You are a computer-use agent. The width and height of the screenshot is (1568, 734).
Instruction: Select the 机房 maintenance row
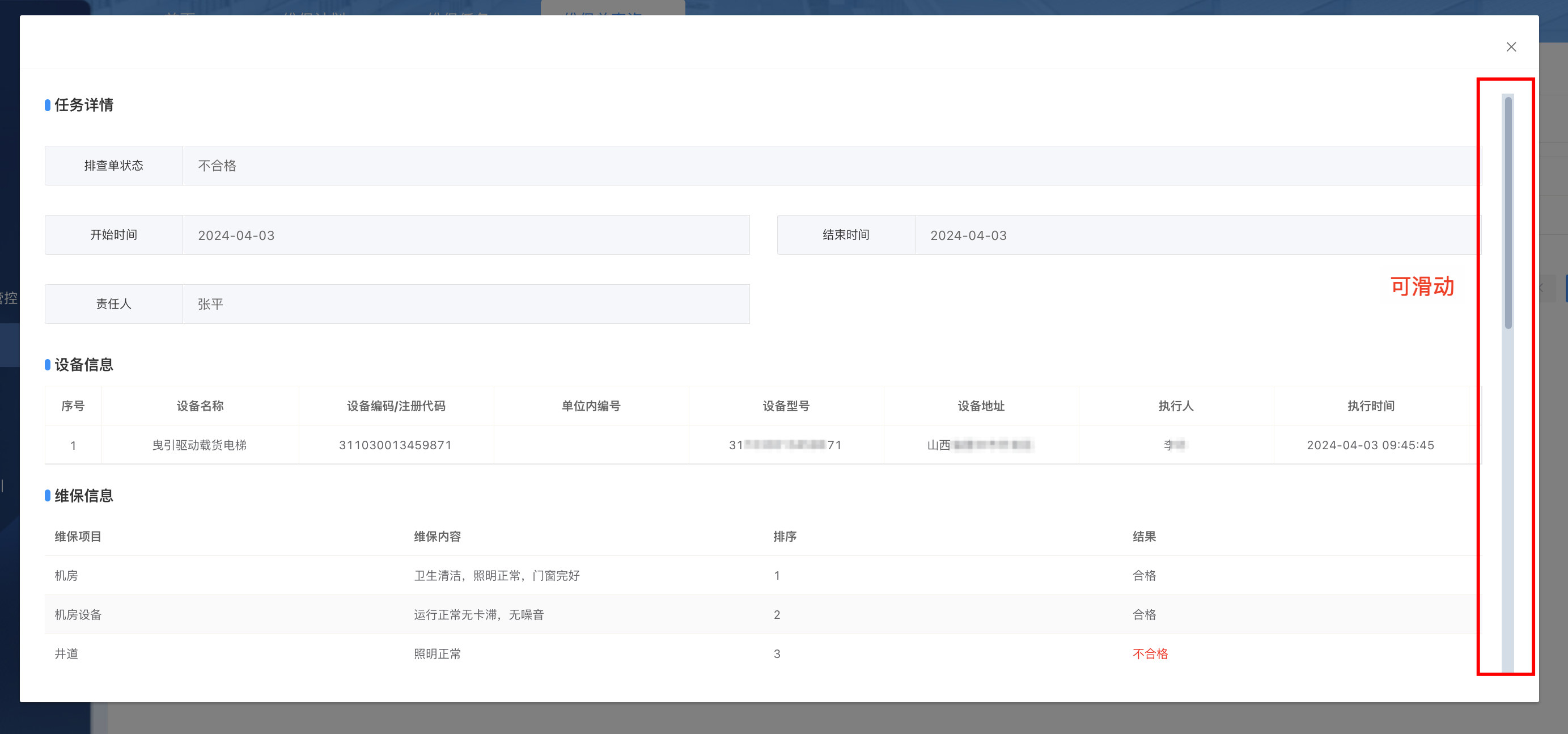(x=66, y=576)
